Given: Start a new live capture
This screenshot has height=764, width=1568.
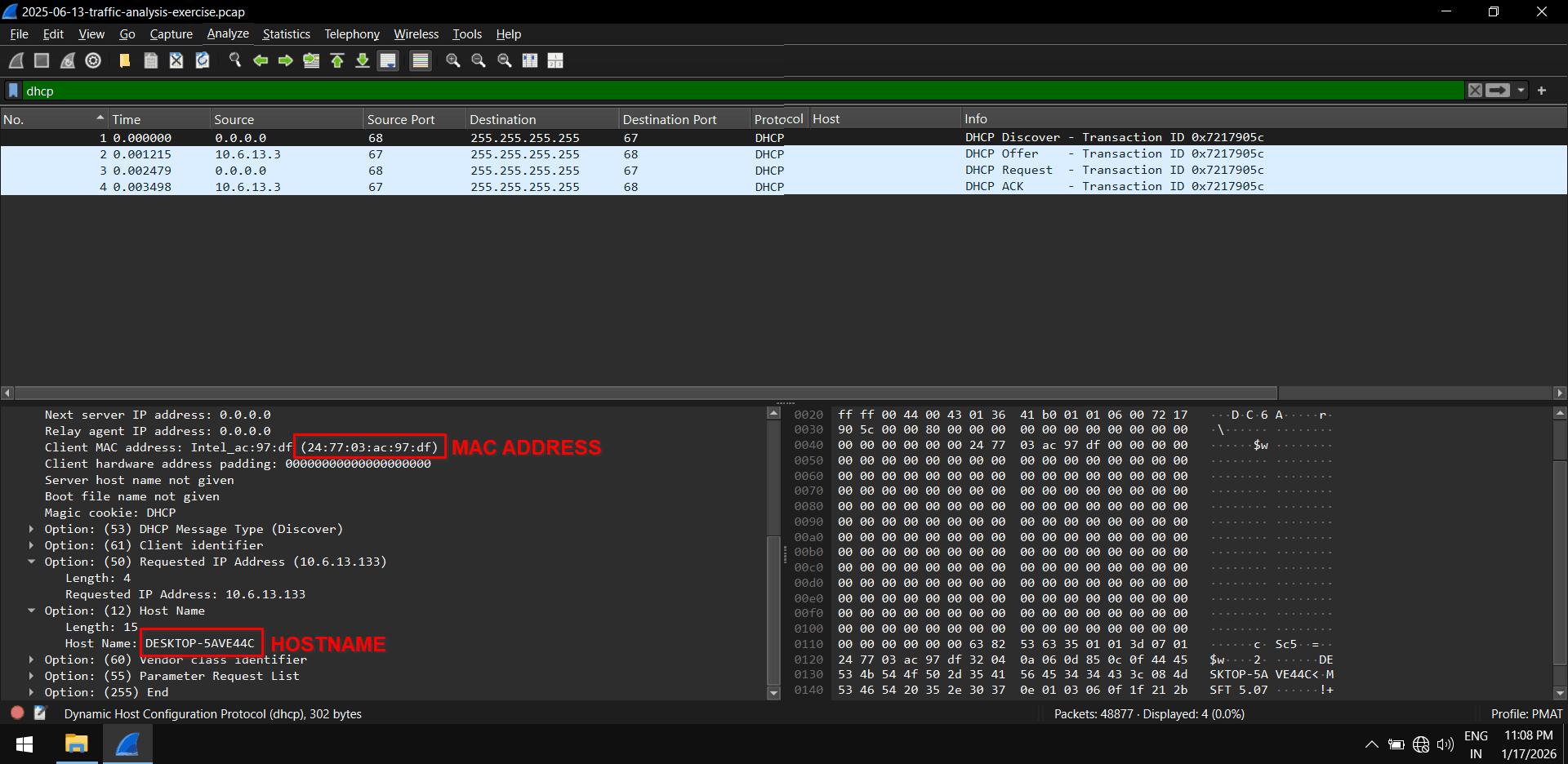Looking at the screenshot, I should tap(16, 60).
